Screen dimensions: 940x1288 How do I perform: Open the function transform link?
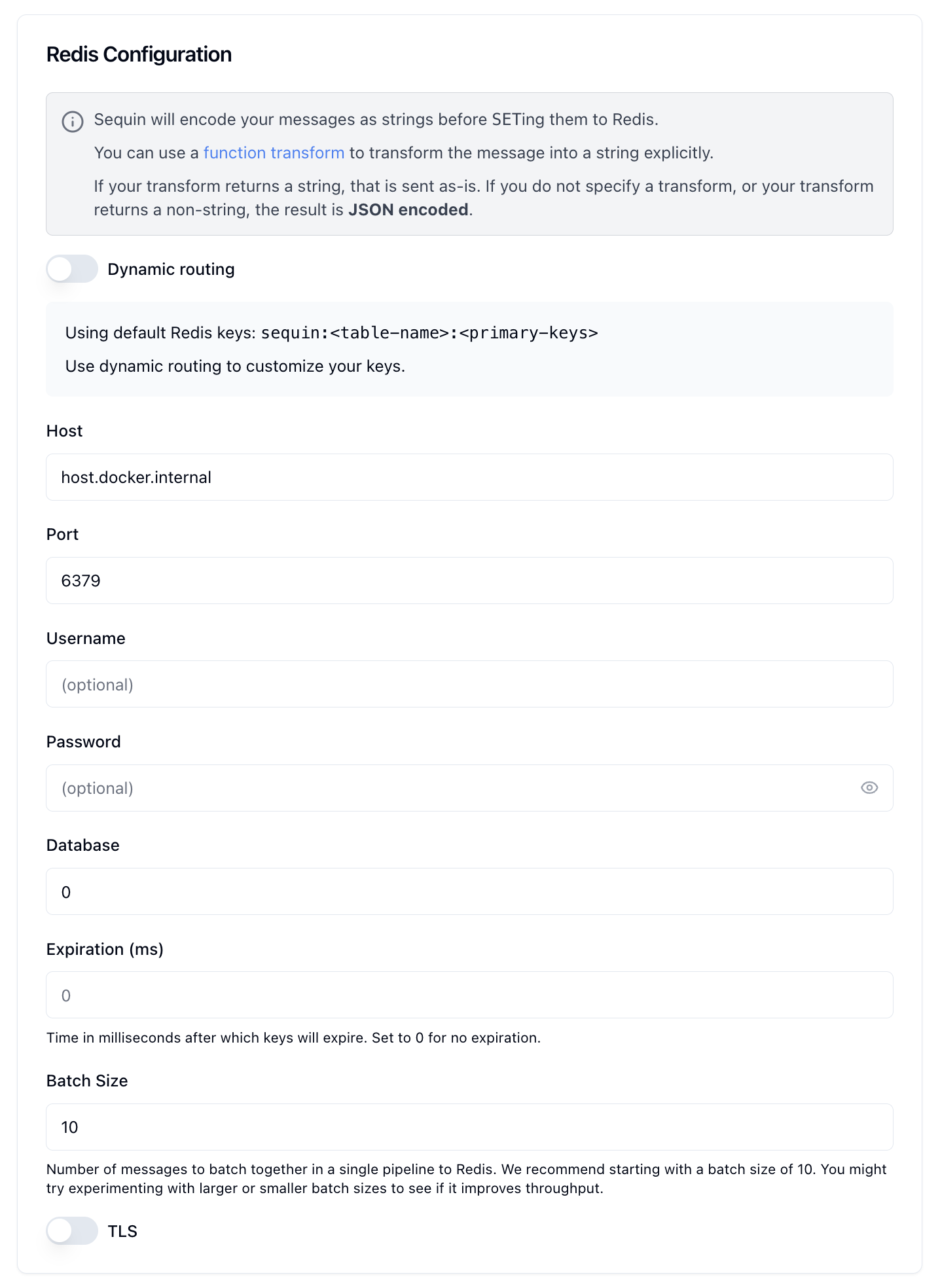tap(274, 152)
